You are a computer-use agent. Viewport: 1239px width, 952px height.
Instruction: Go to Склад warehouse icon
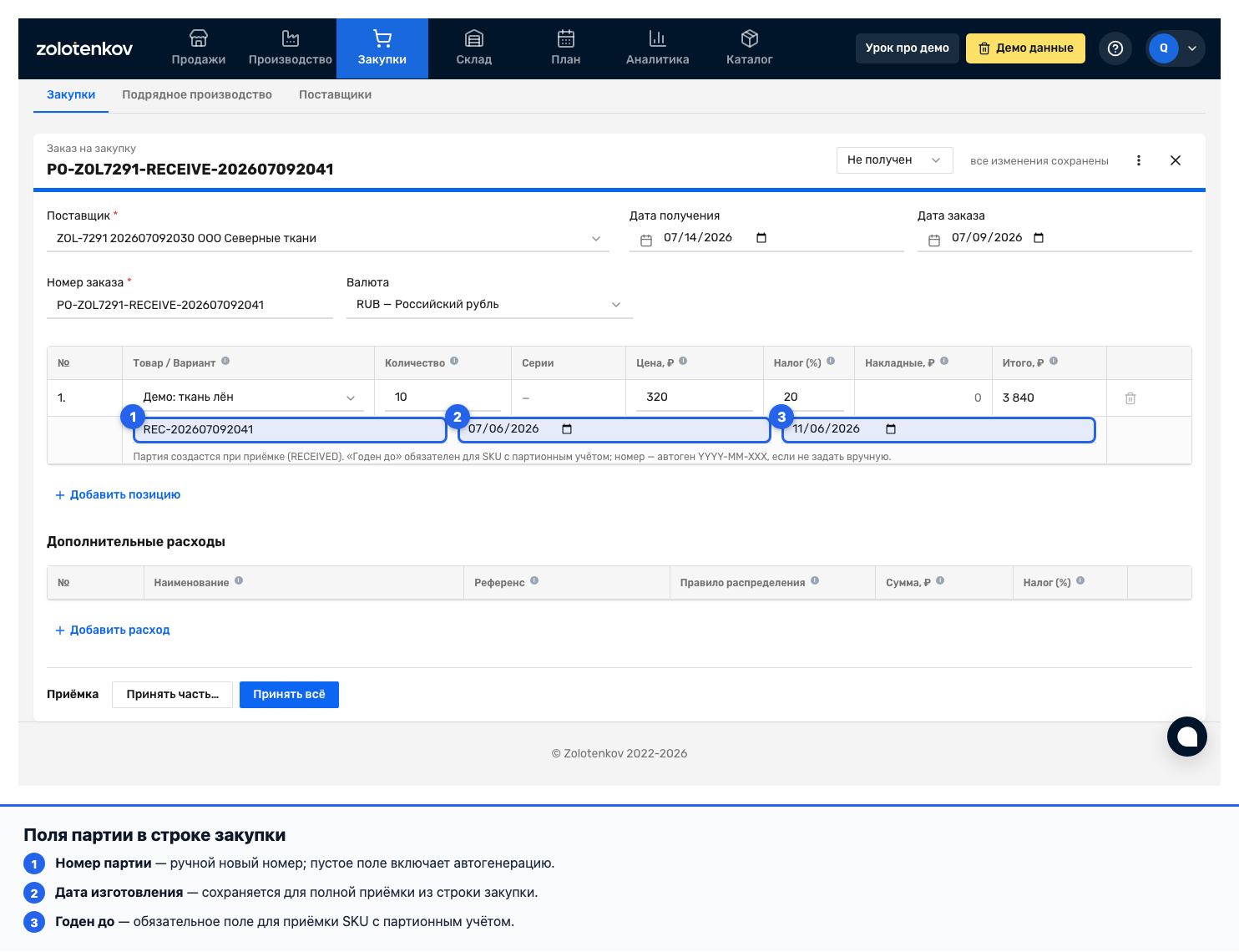coord(474,38)
